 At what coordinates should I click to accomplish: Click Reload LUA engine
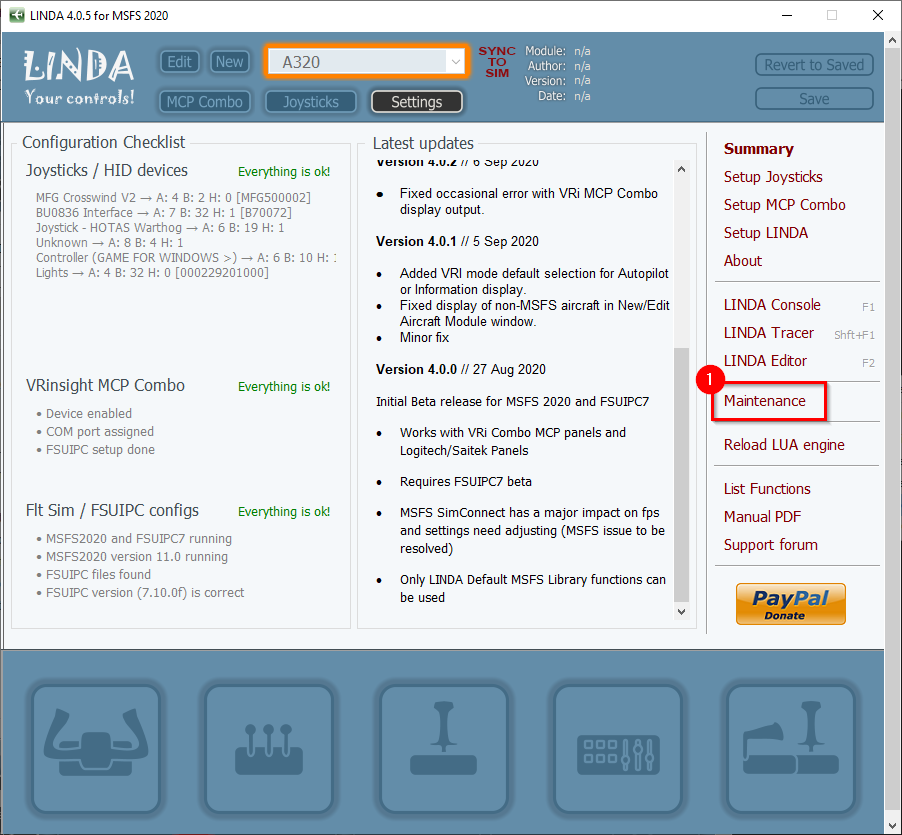coord(784,445)
